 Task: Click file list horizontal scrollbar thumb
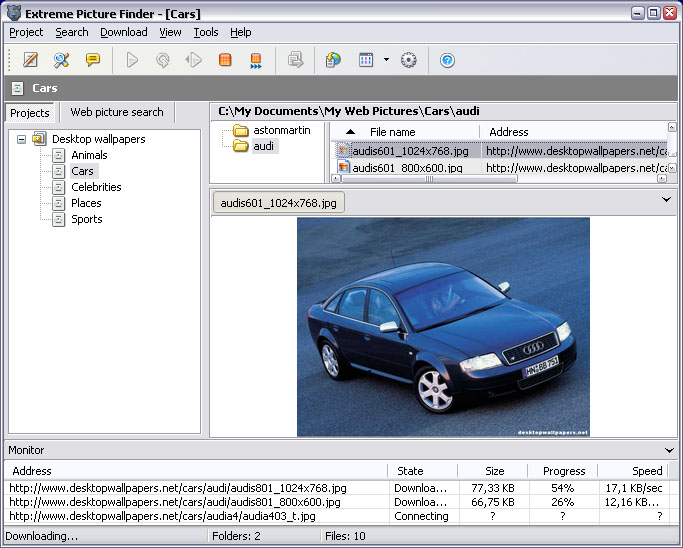(429, 179)
